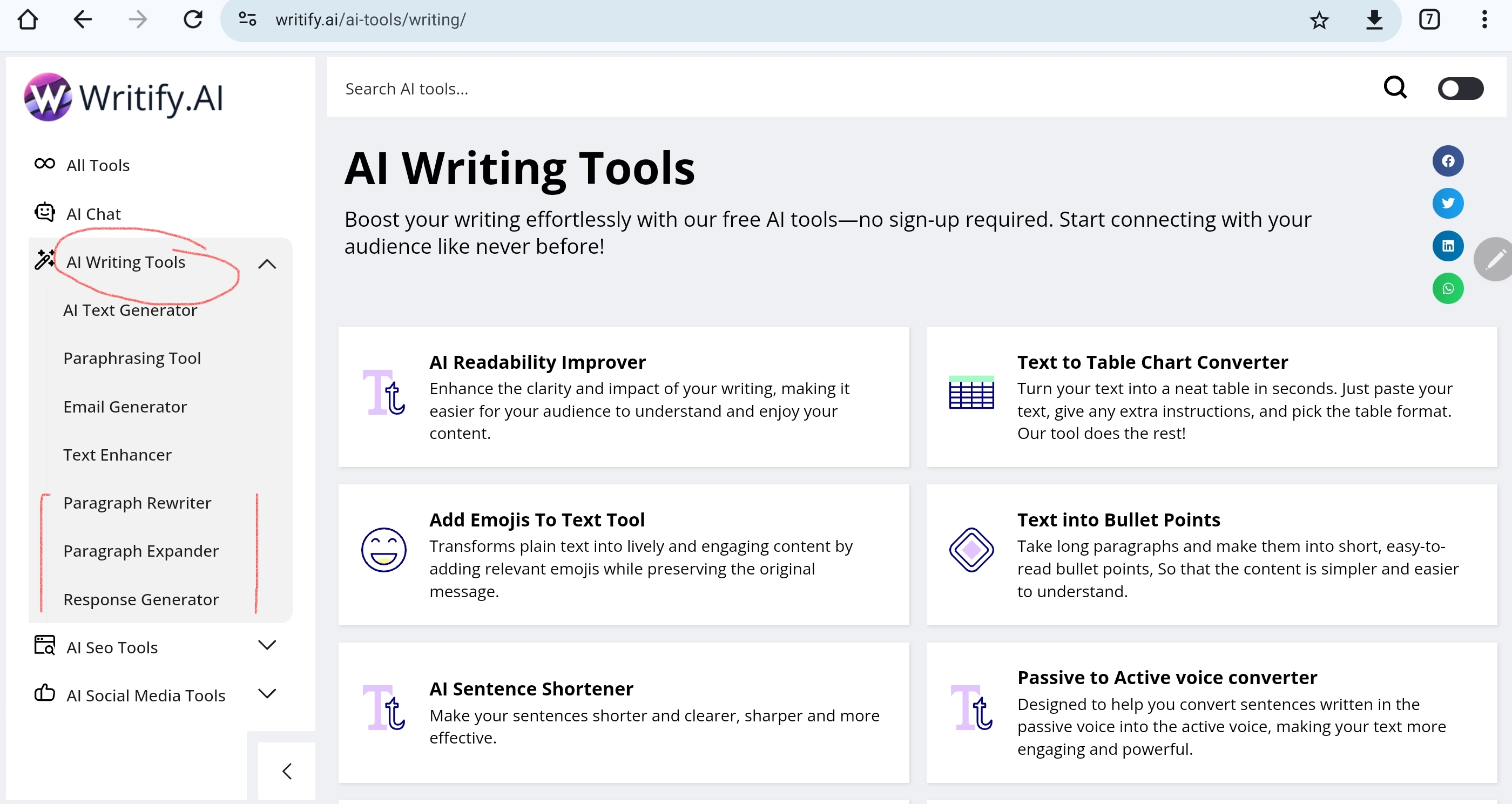Open the browser tabs counter button
The height and width of the screenshot is (804, 1512).
[x=1429, y=20]
